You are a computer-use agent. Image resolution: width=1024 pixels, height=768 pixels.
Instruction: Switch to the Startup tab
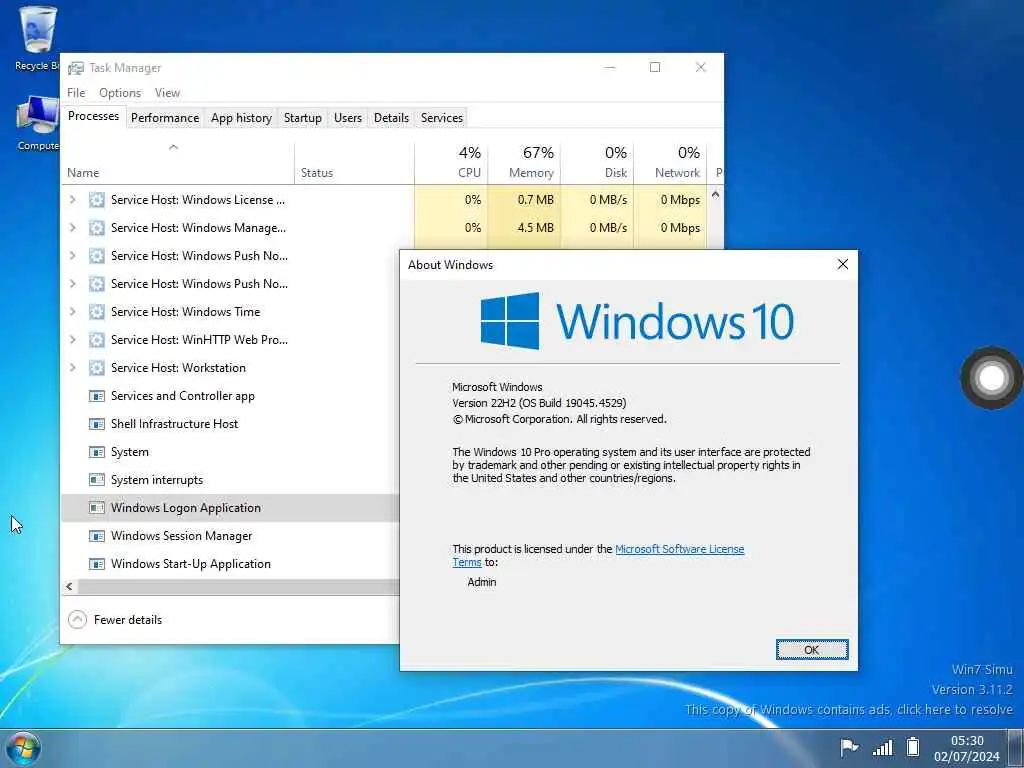(x=302, y=118)
